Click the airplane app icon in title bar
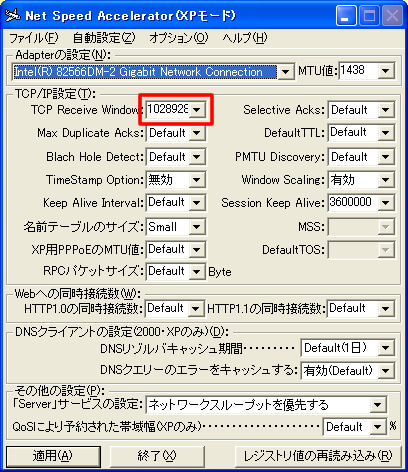This screenshot has width=408, height=472. [12, 15]
